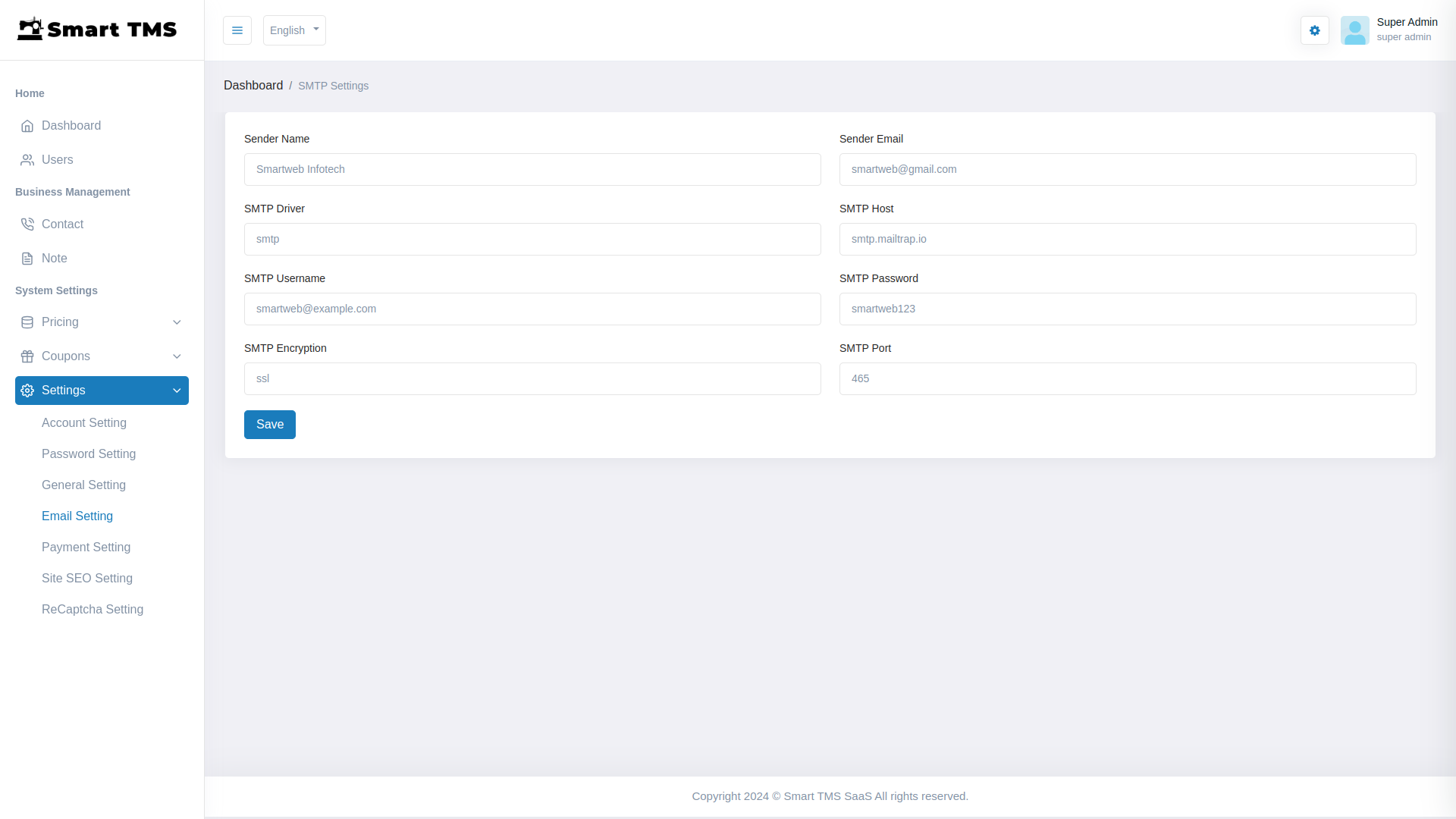Expand the Coupons menu section
Image resolution: width=1456 pixels, height=819 pixels.
177,356
